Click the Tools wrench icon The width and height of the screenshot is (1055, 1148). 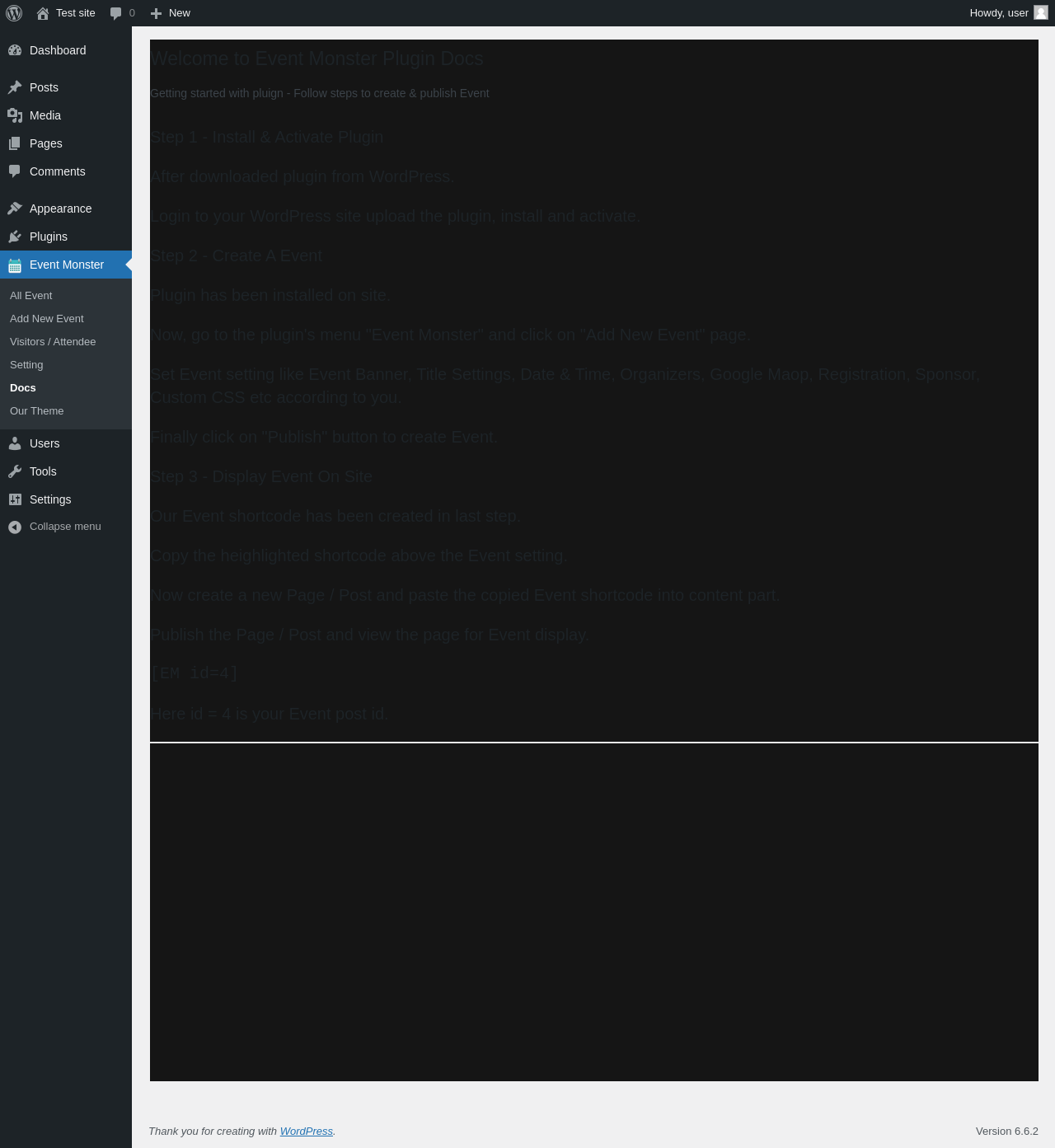tap(15, 471)
